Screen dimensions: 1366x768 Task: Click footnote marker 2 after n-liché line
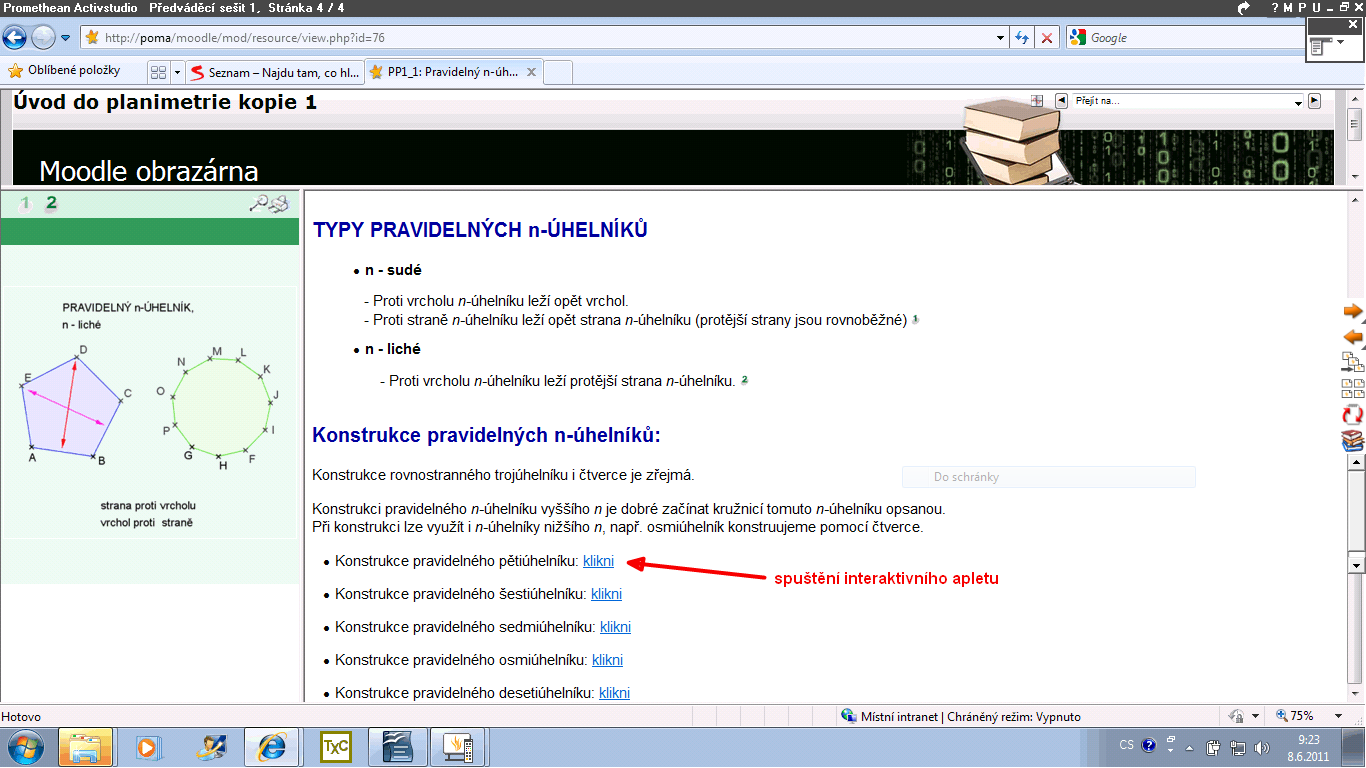tap(744, 380)
